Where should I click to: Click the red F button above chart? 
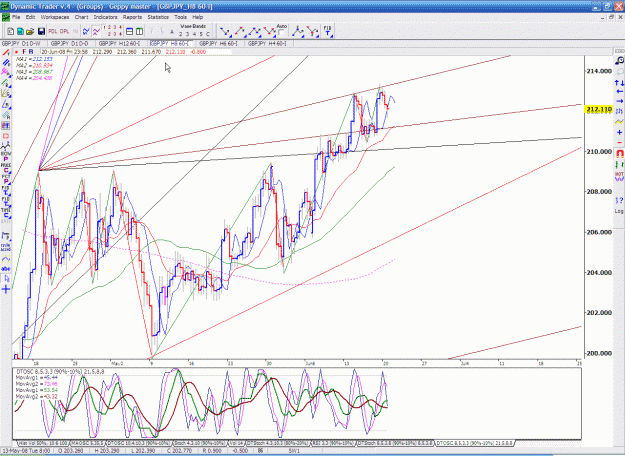tap(24, 52)
